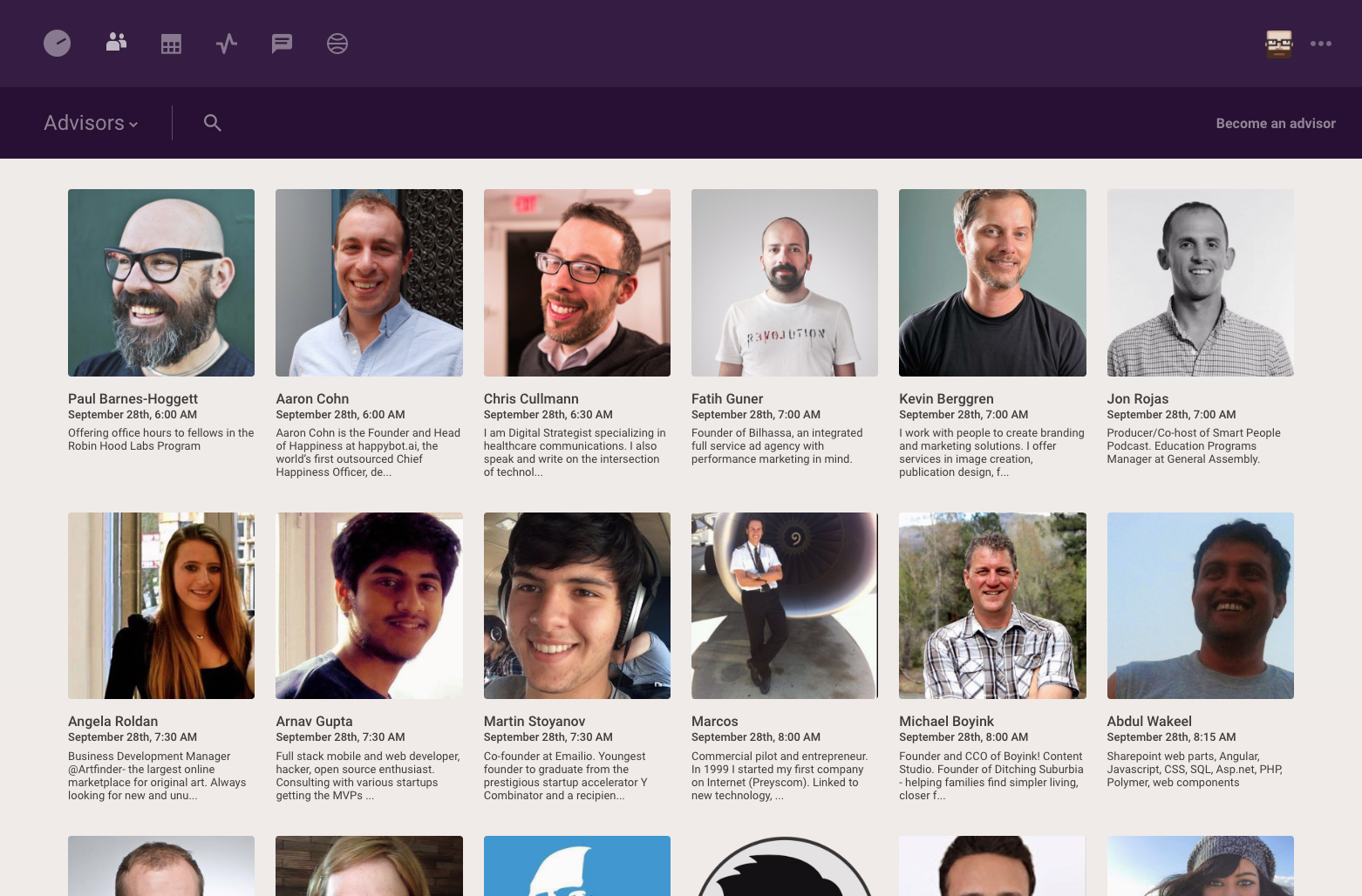Open Fatih Guner's advisor card photo
Screen dimensions: 1362x896
(x=784, y=282)
